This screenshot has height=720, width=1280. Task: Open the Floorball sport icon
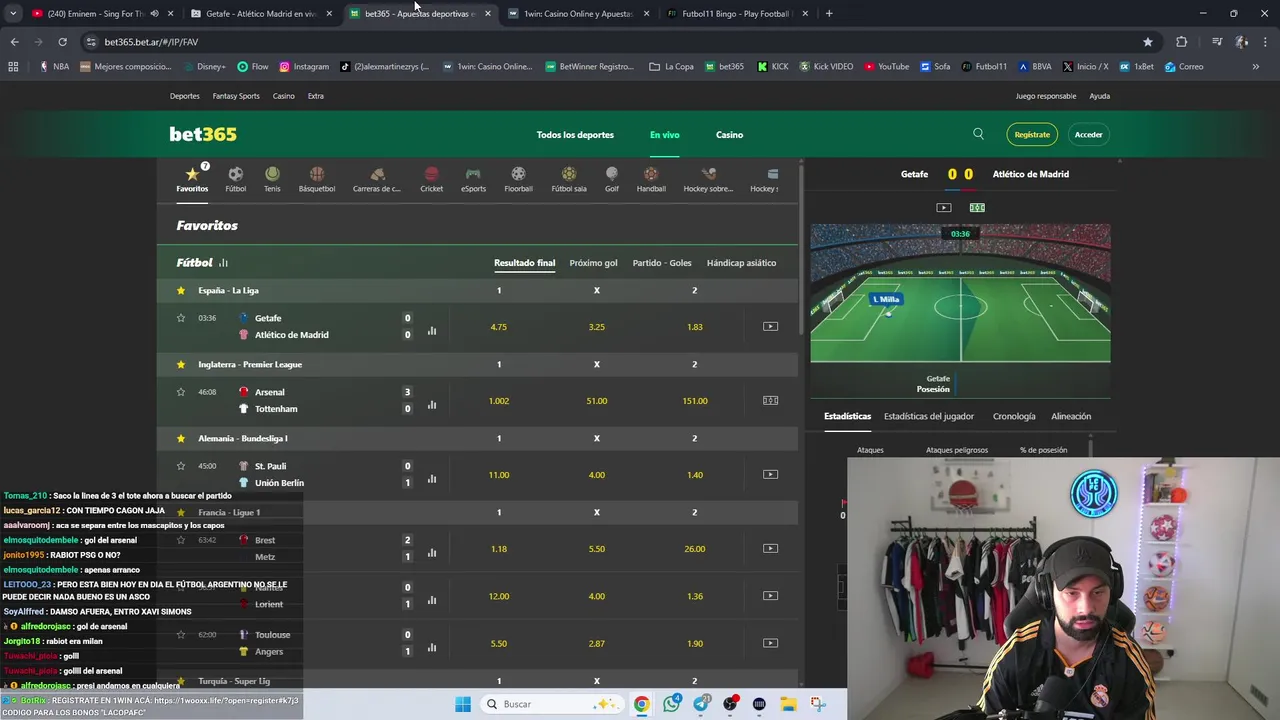coord(518,179)
